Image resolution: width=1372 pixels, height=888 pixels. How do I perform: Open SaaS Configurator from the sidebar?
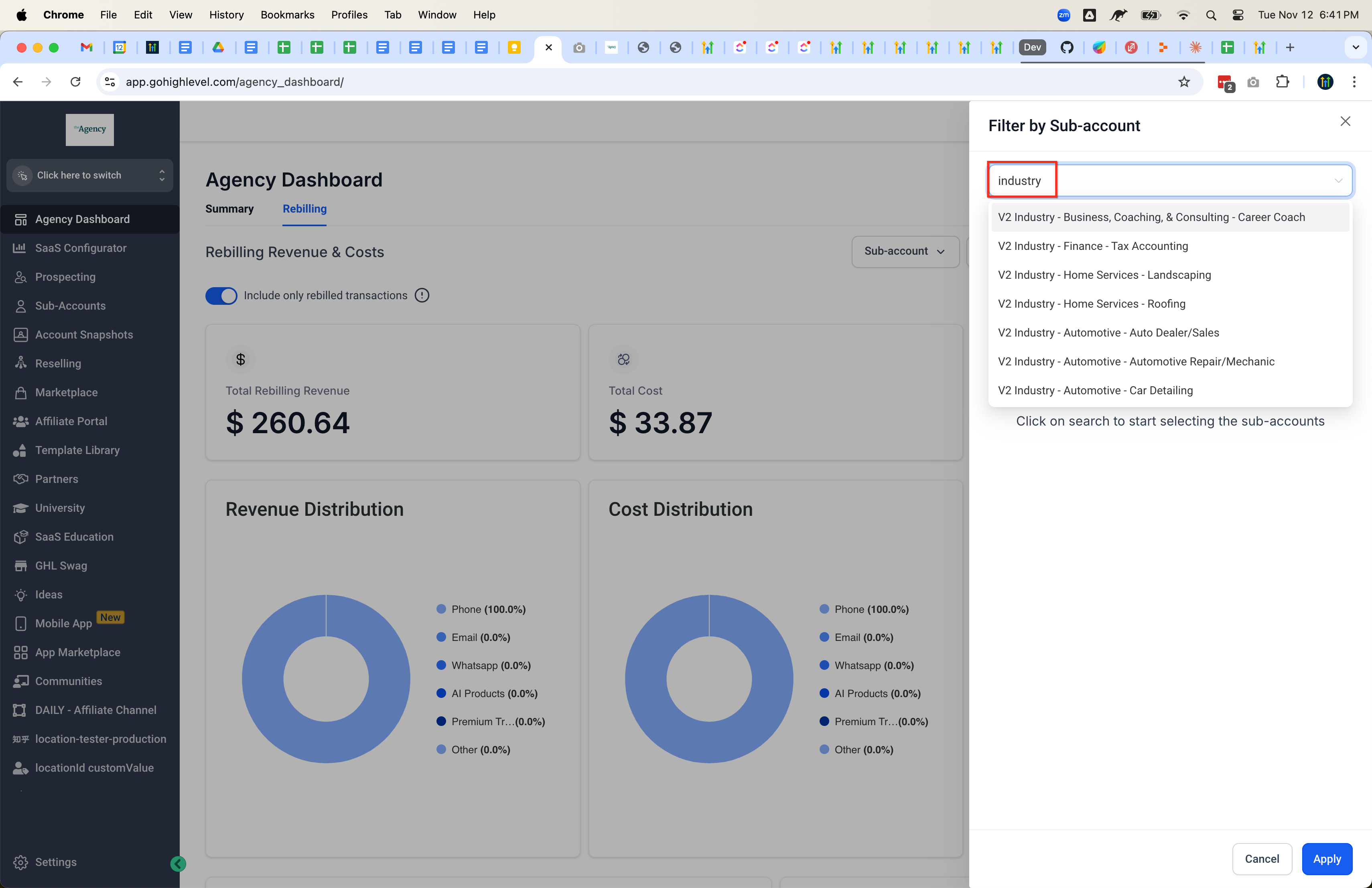(81, 248)
